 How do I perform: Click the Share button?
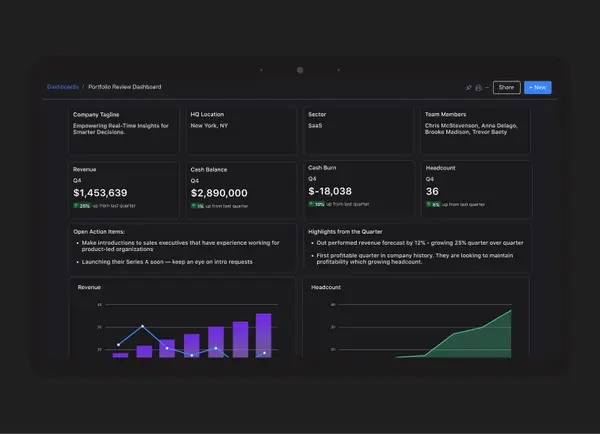[x=506, y=88]
